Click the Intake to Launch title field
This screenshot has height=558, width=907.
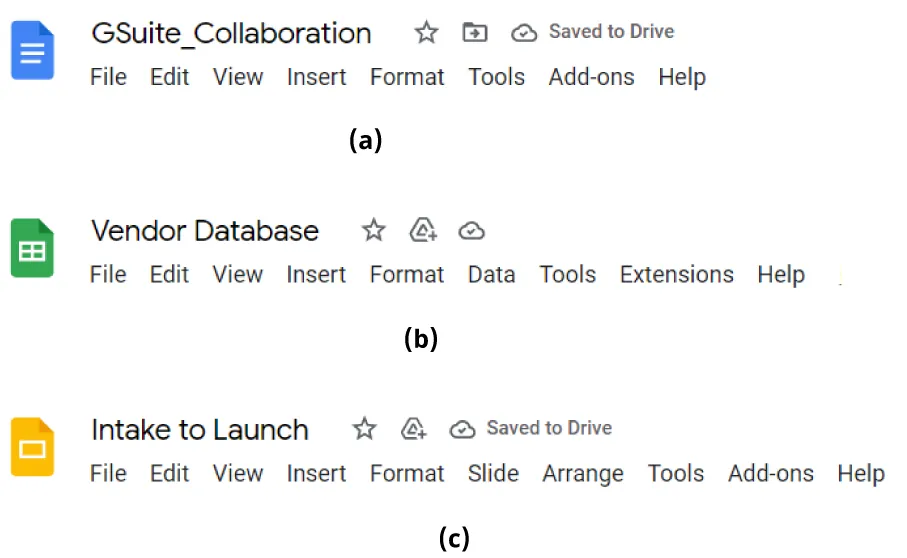[x=199, y=430]
